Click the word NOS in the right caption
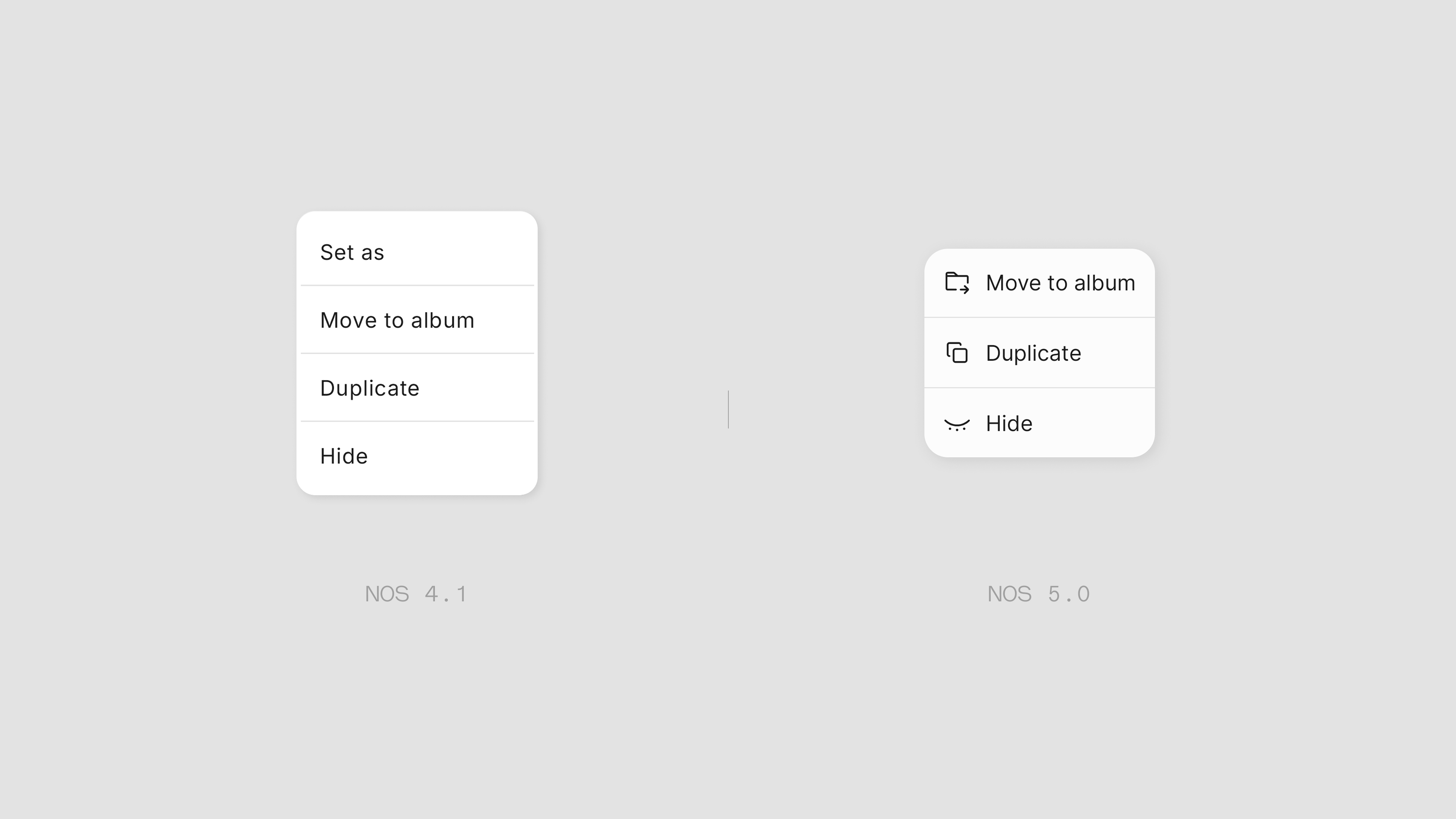 click(x=1009, y=594)
